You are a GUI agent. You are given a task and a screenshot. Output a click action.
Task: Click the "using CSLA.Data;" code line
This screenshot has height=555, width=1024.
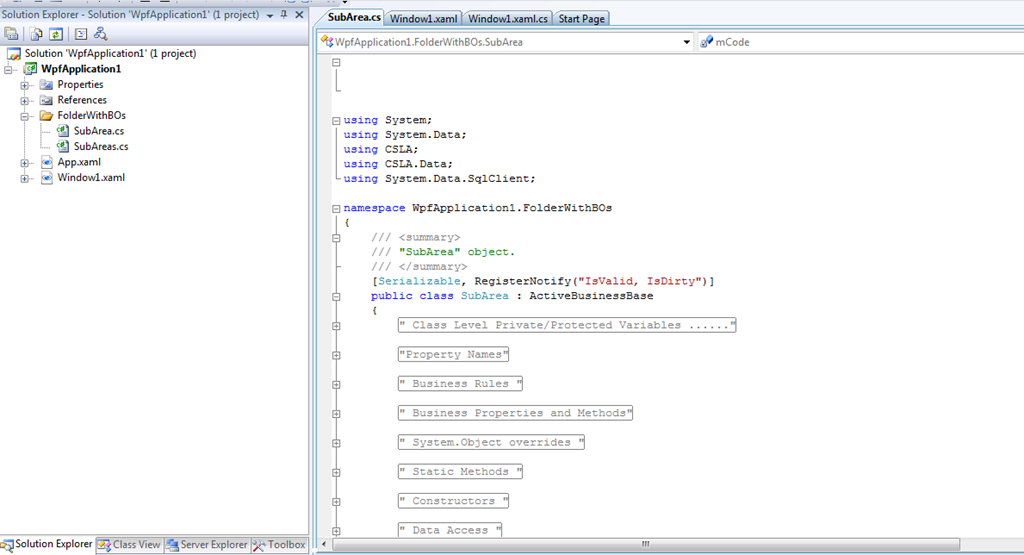pos(398,164)
